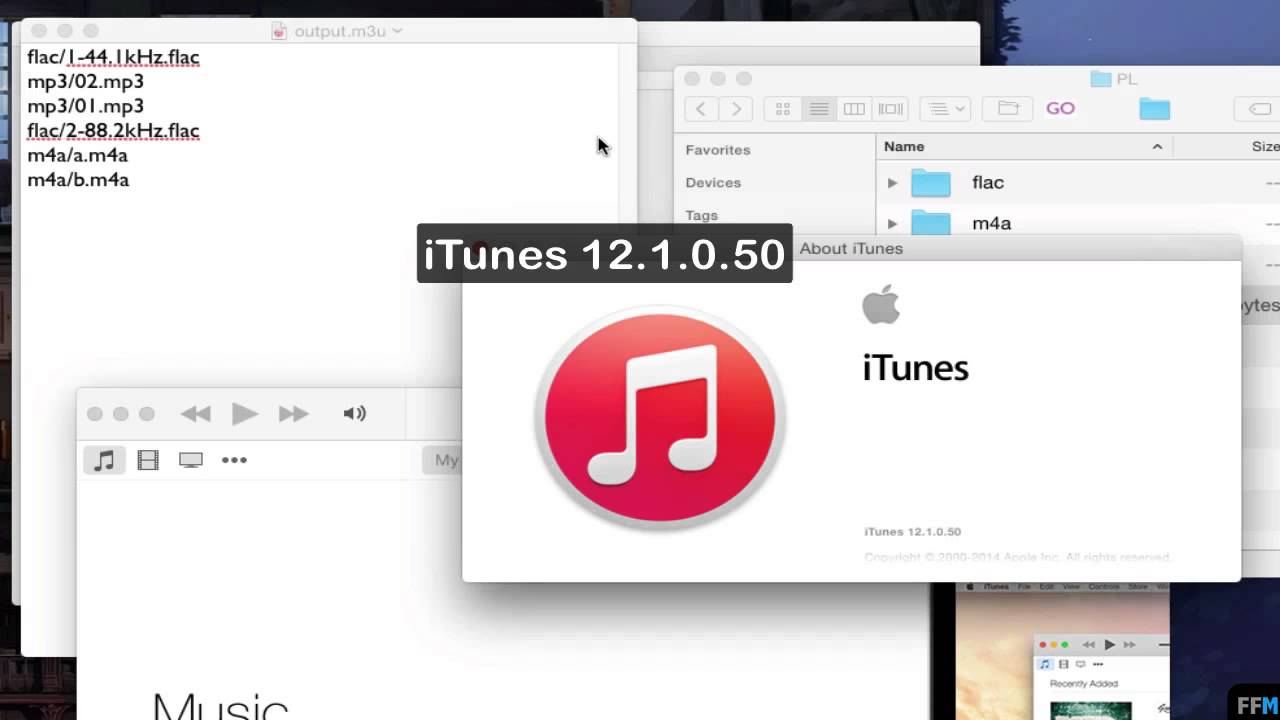Click the flac folder name in Finder
The image size is (1280, 720).
point(988,183)
